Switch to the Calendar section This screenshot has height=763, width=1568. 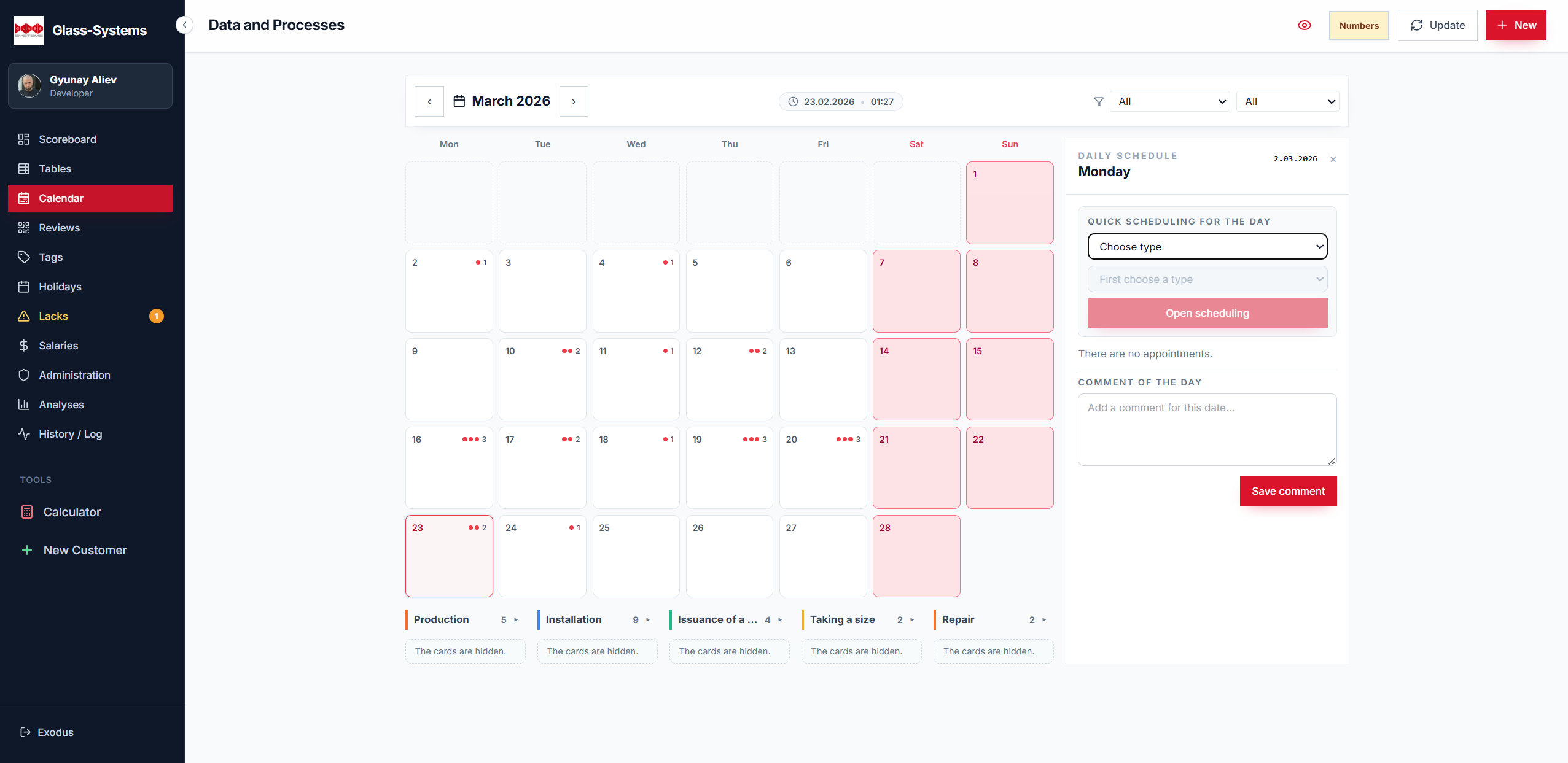click(x=61, y=198)
